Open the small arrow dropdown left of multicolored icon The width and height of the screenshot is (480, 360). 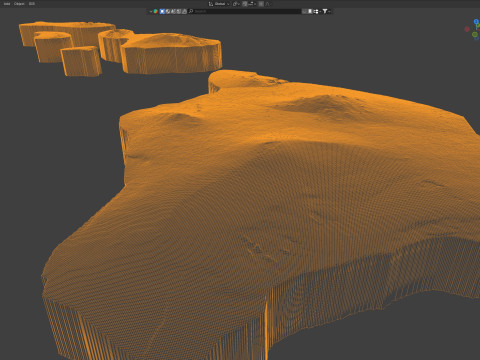pyautogui.click(x=151, y=11)
